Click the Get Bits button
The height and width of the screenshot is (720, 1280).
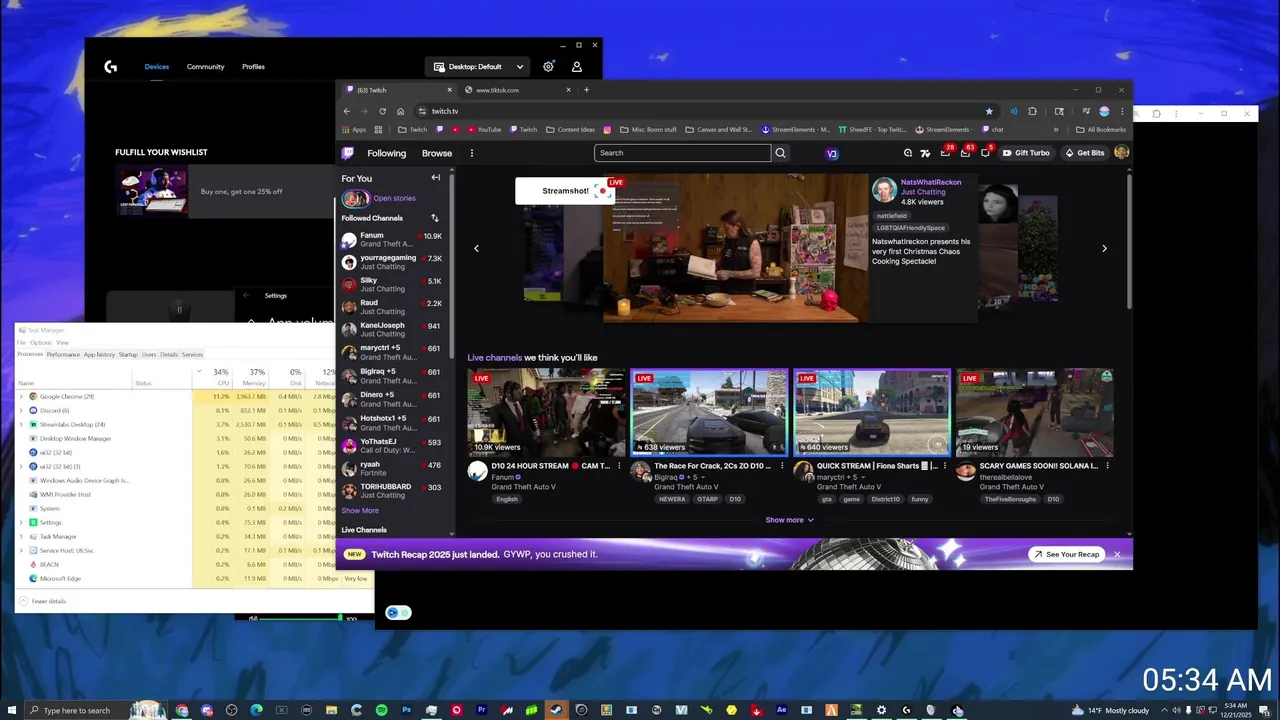click(1085, 153)
